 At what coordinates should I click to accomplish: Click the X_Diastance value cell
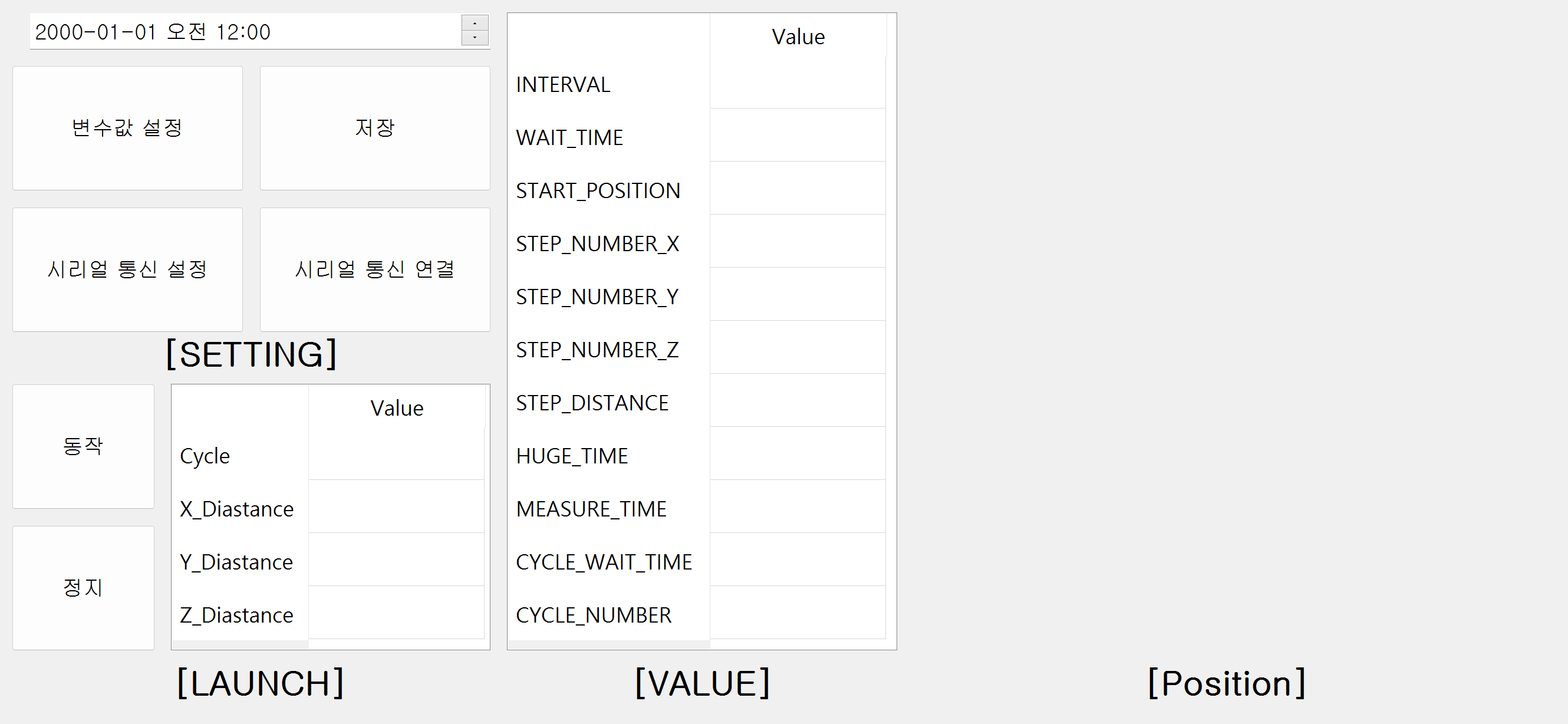point(396,507)
